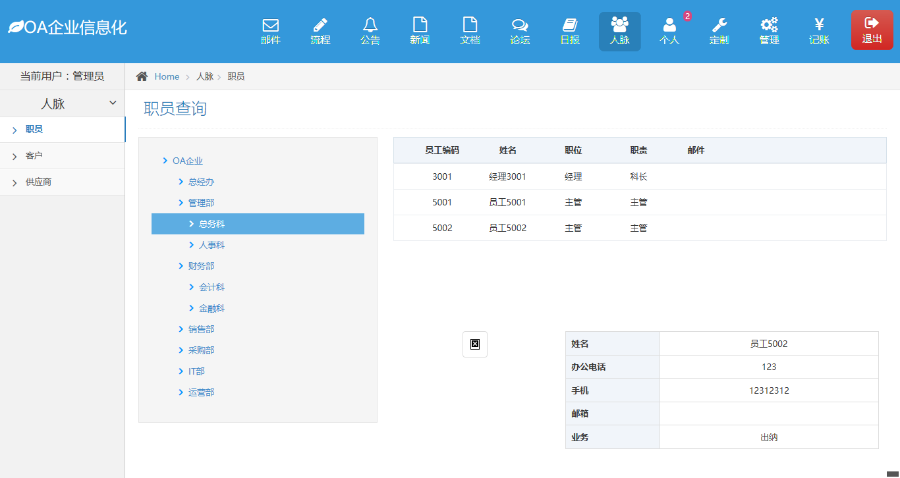Select the highlighted 总务科 tree node

(x=258, y=224)
